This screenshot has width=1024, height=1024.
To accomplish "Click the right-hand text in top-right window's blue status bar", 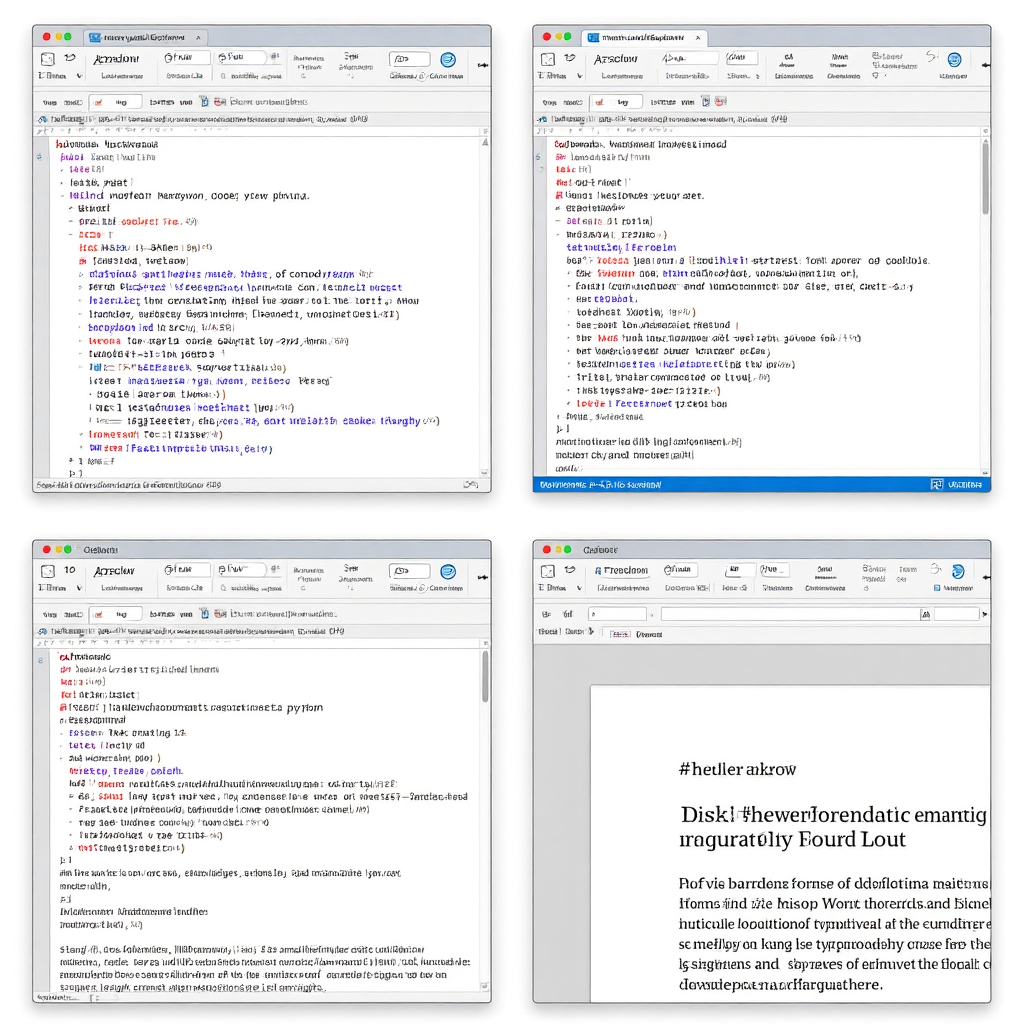I will 965,485.
